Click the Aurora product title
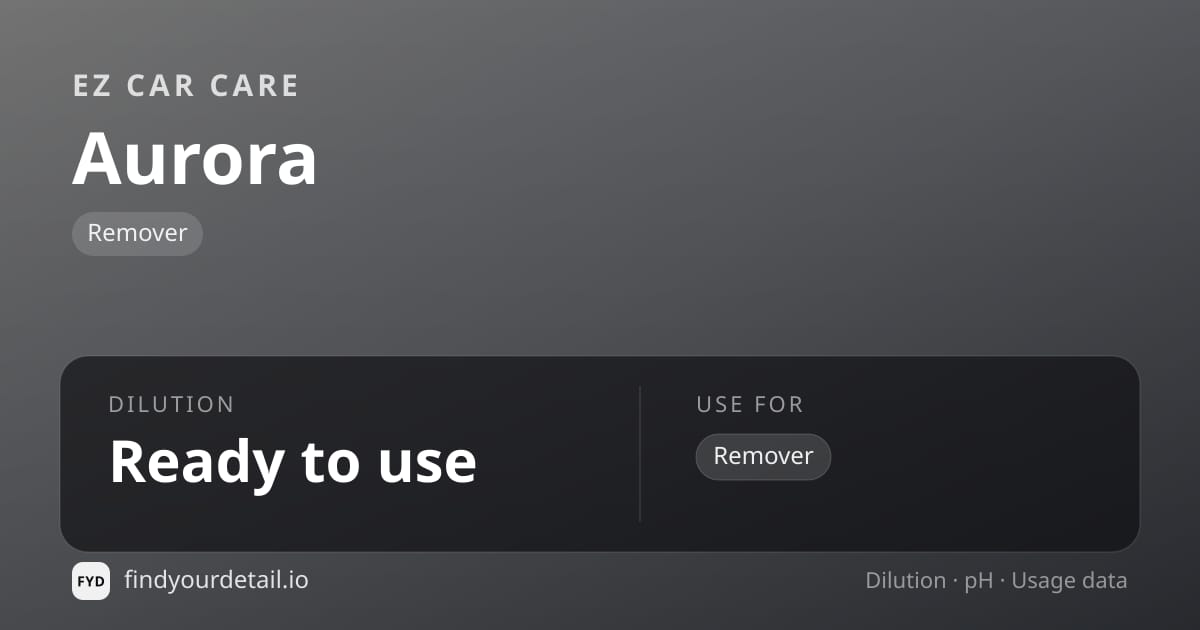Image resolution: width=1200 pixels, height=630 pixels. [x=195, y=158]
